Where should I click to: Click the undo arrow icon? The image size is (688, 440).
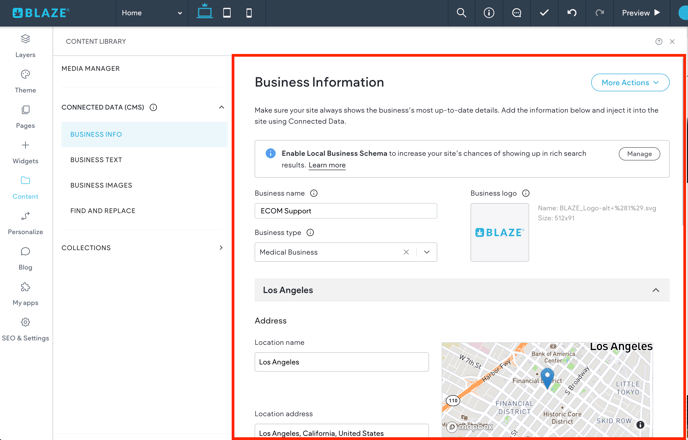tap(572, 13)
